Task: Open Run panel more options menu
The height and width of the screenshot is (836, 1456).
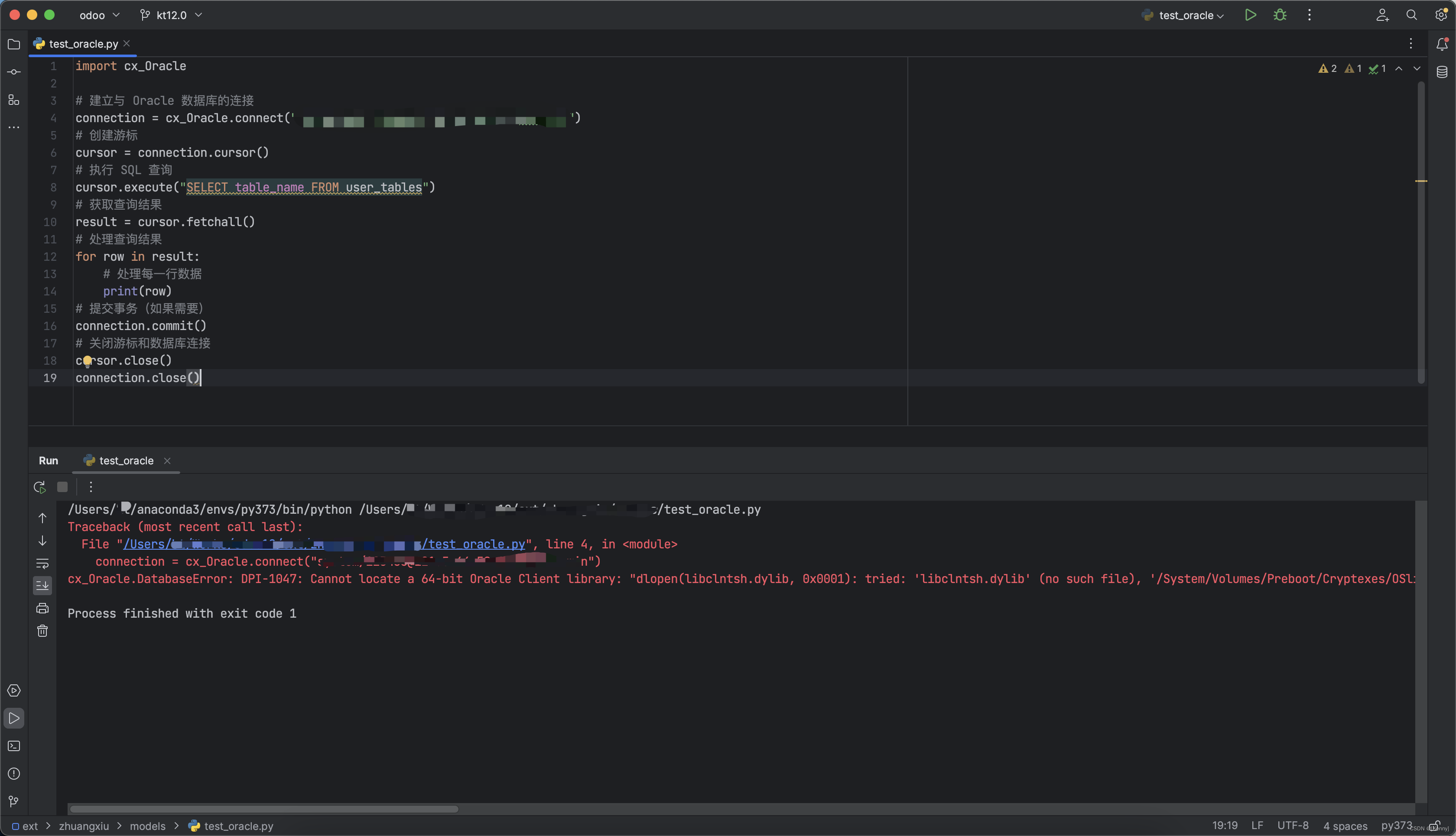Action: coord(91,487)
